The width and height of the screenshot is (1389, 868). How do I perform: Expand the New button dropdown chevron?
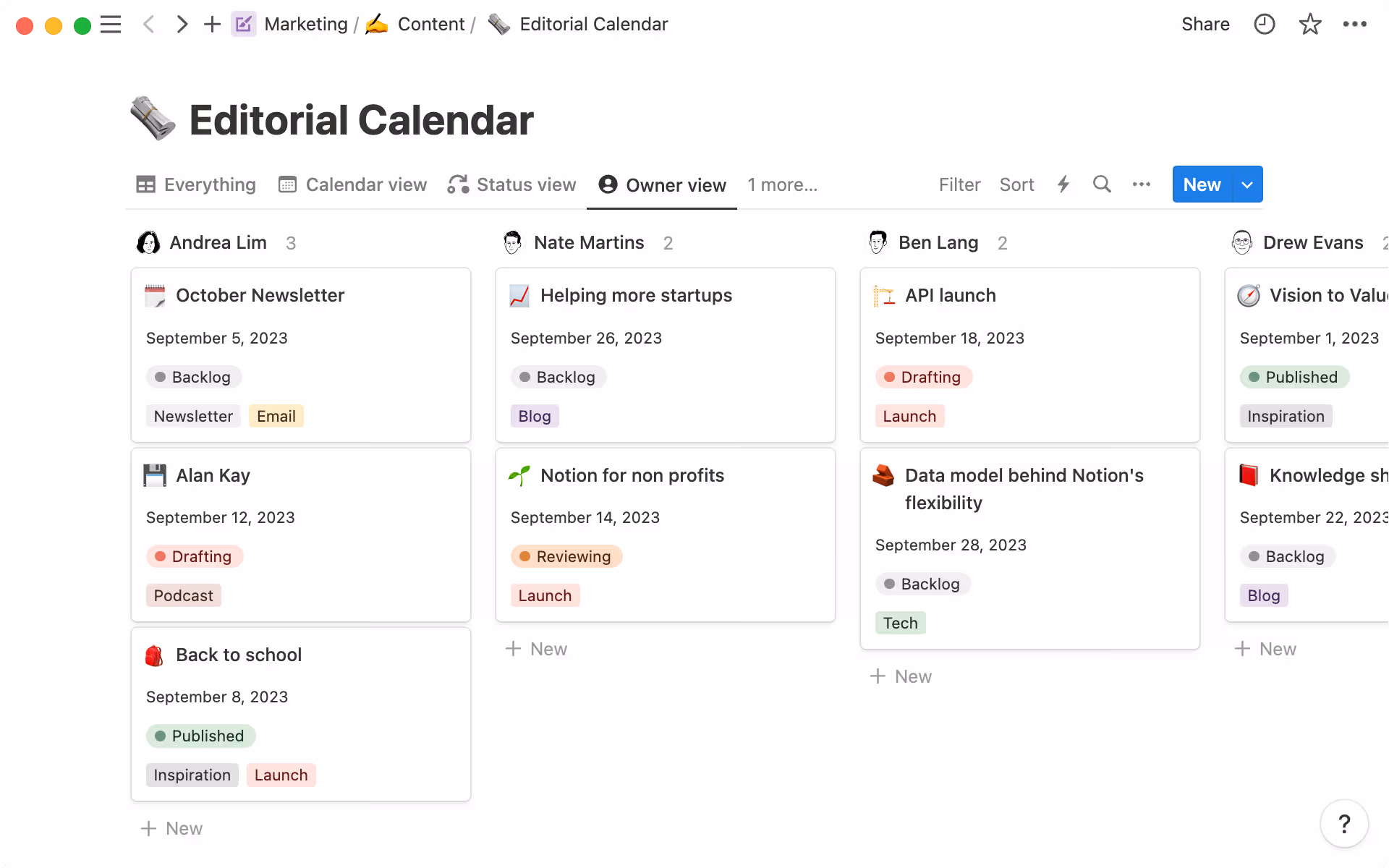tap(1246, 184)
